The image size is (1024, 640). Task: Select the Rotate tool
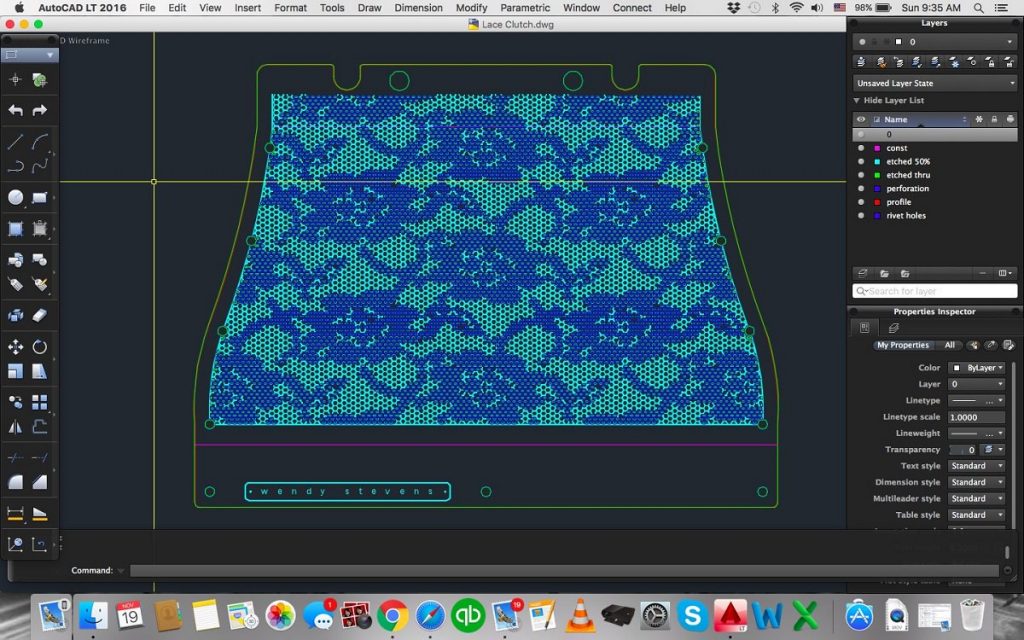(40, 347)
